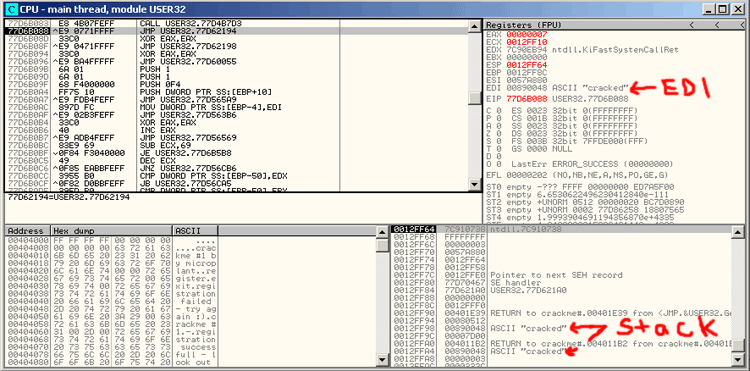Click the ASCII column header in dump pane
Image resolution: width=750 pixels, height=371 pixels.
tap(196, 231)
